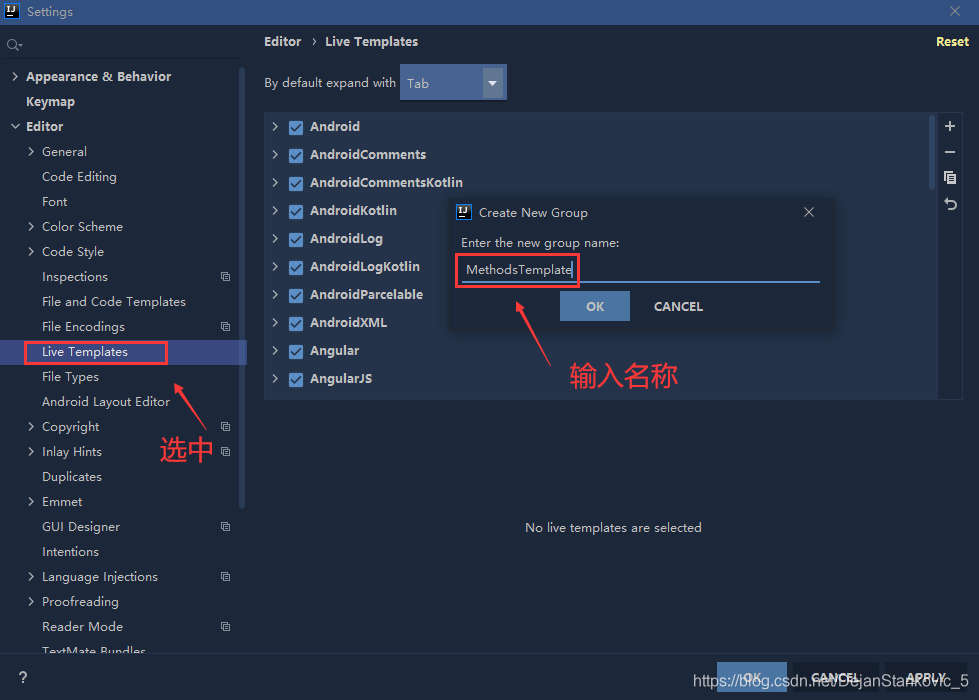Click the restore deleted templates undo icon

tap(950, 204)
